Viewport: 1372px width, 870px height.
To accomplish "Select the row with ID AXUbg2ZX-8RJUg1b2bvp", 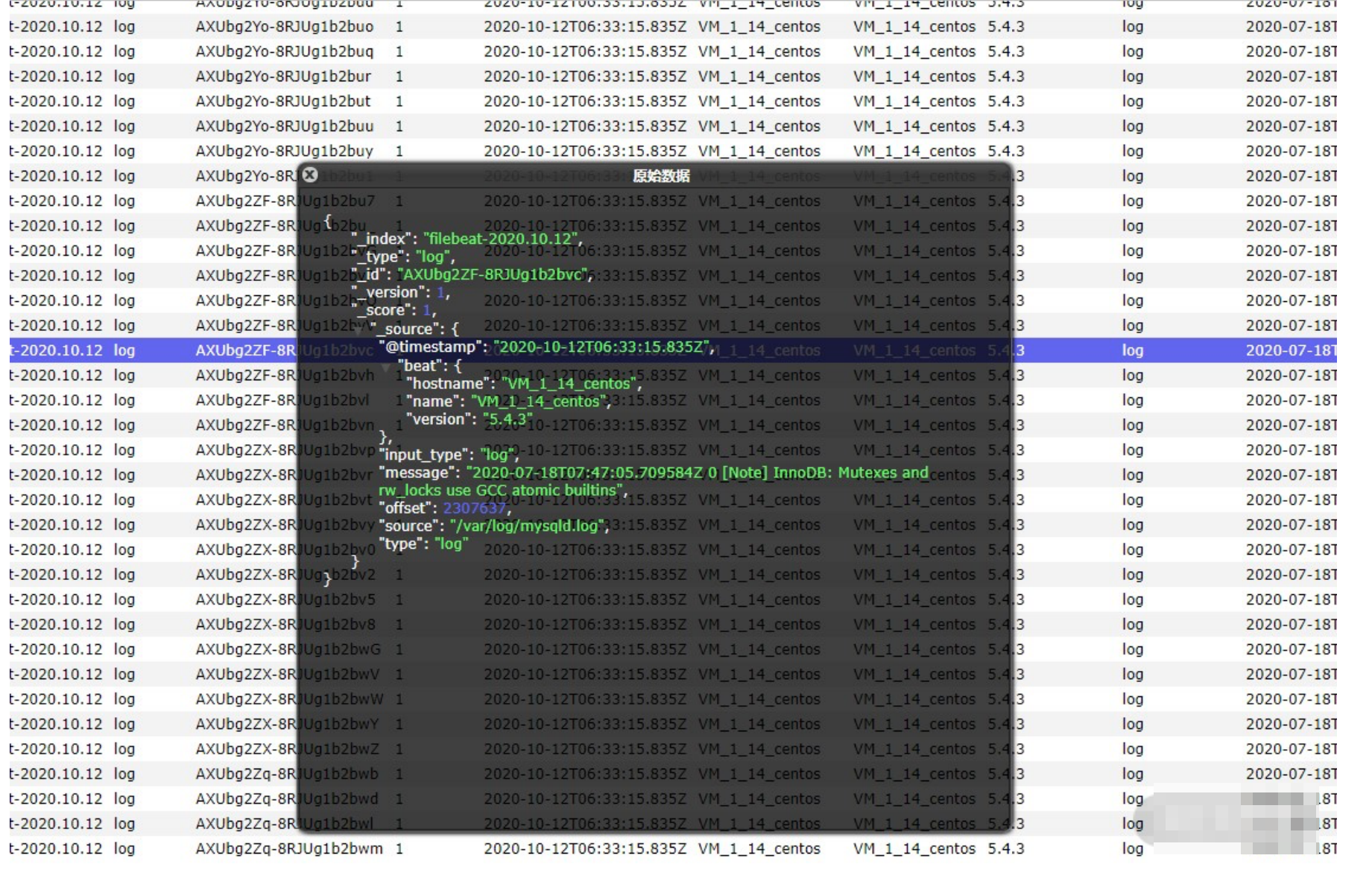I will [673, 450].
